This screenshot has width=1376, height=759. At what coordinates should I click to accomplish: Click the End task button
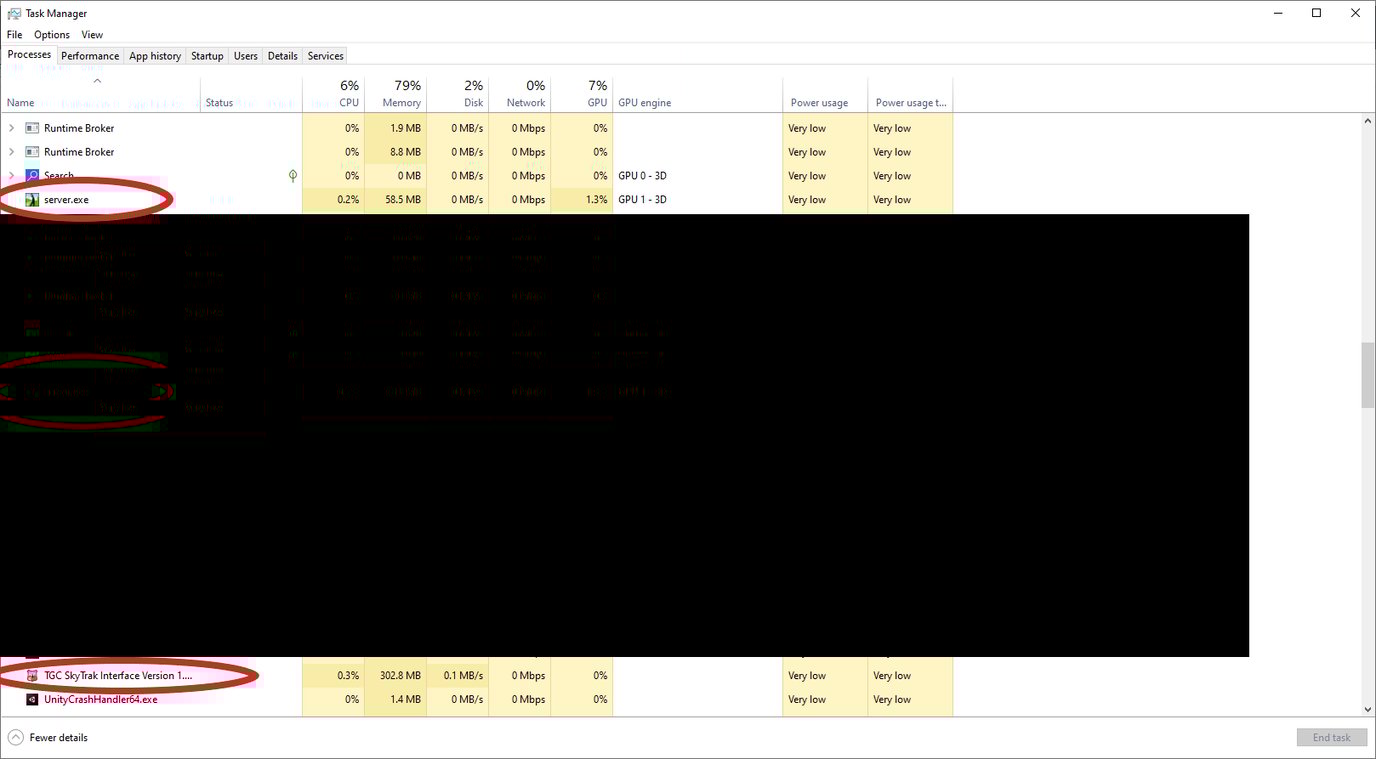pyautogui.click(x=1331, y=737)
